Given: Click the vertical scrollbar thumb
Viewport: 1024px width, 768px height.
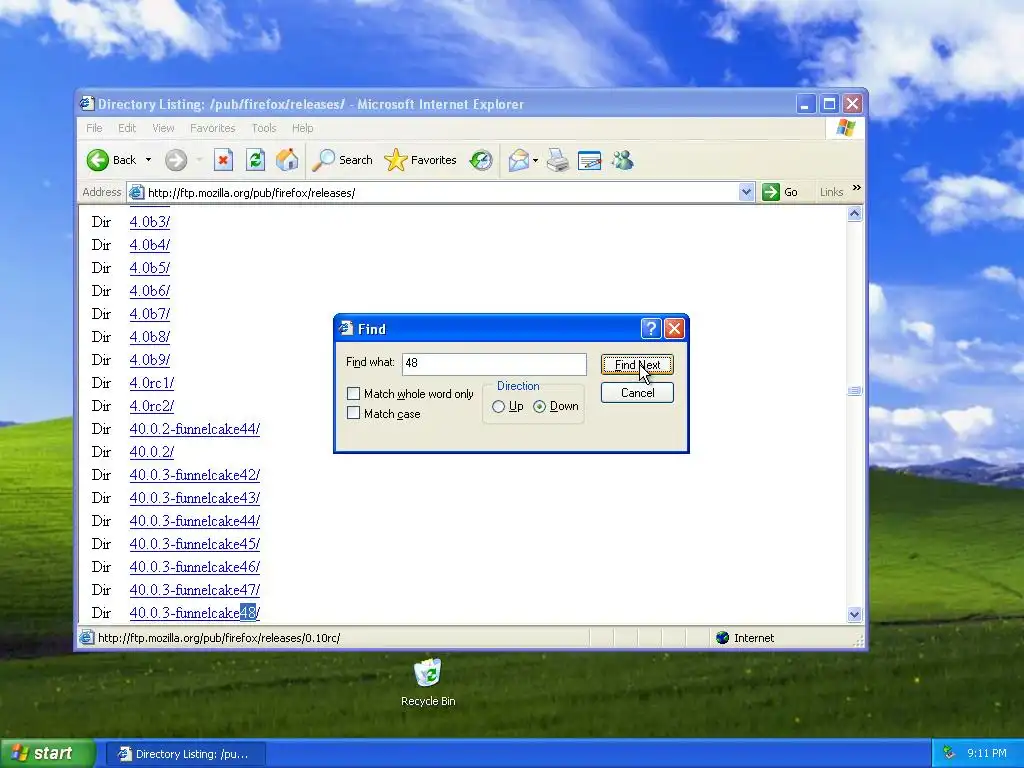Looking at the screenshot, I should tap(854, 391).
